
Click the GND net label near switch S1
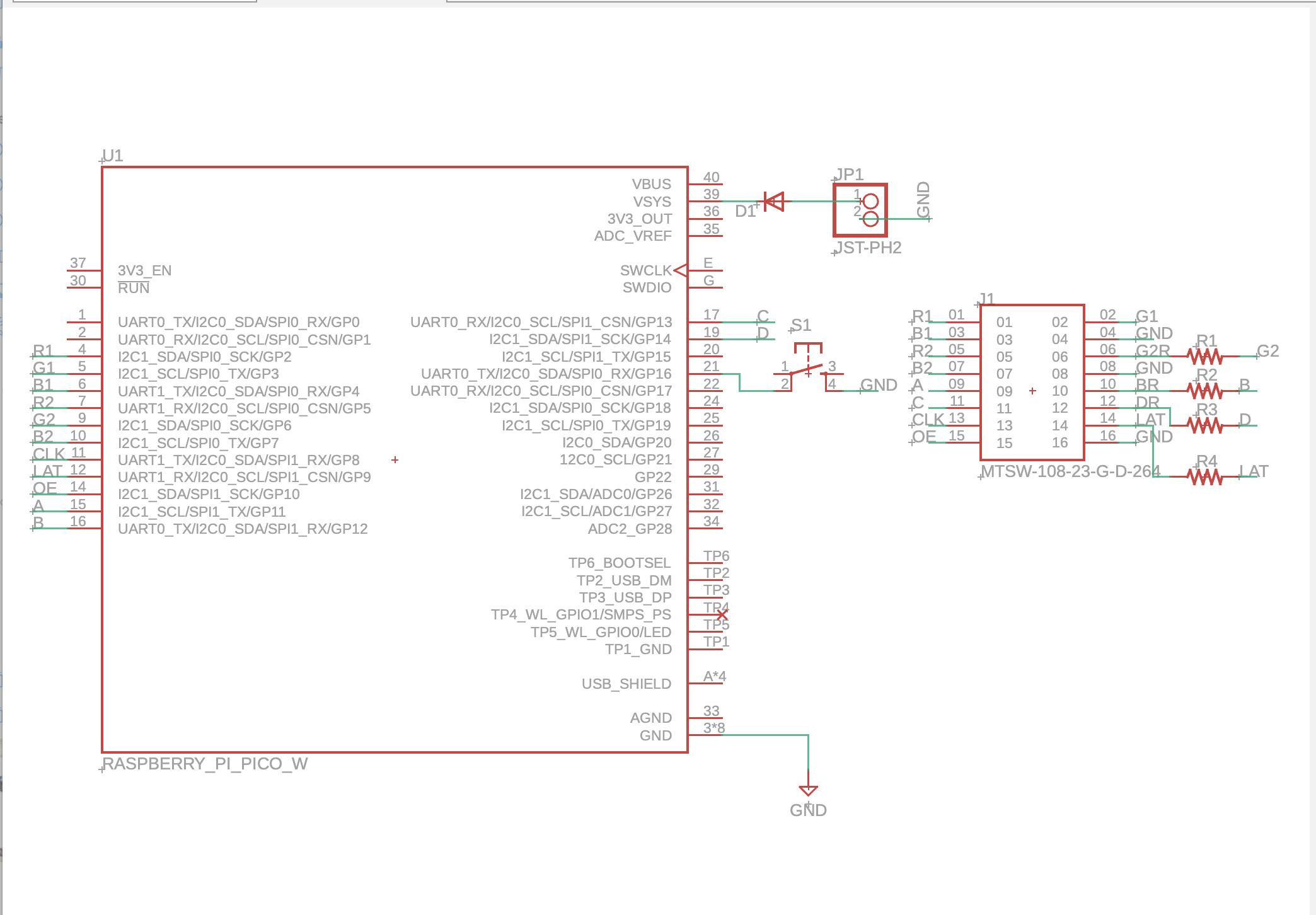(879, 384)
